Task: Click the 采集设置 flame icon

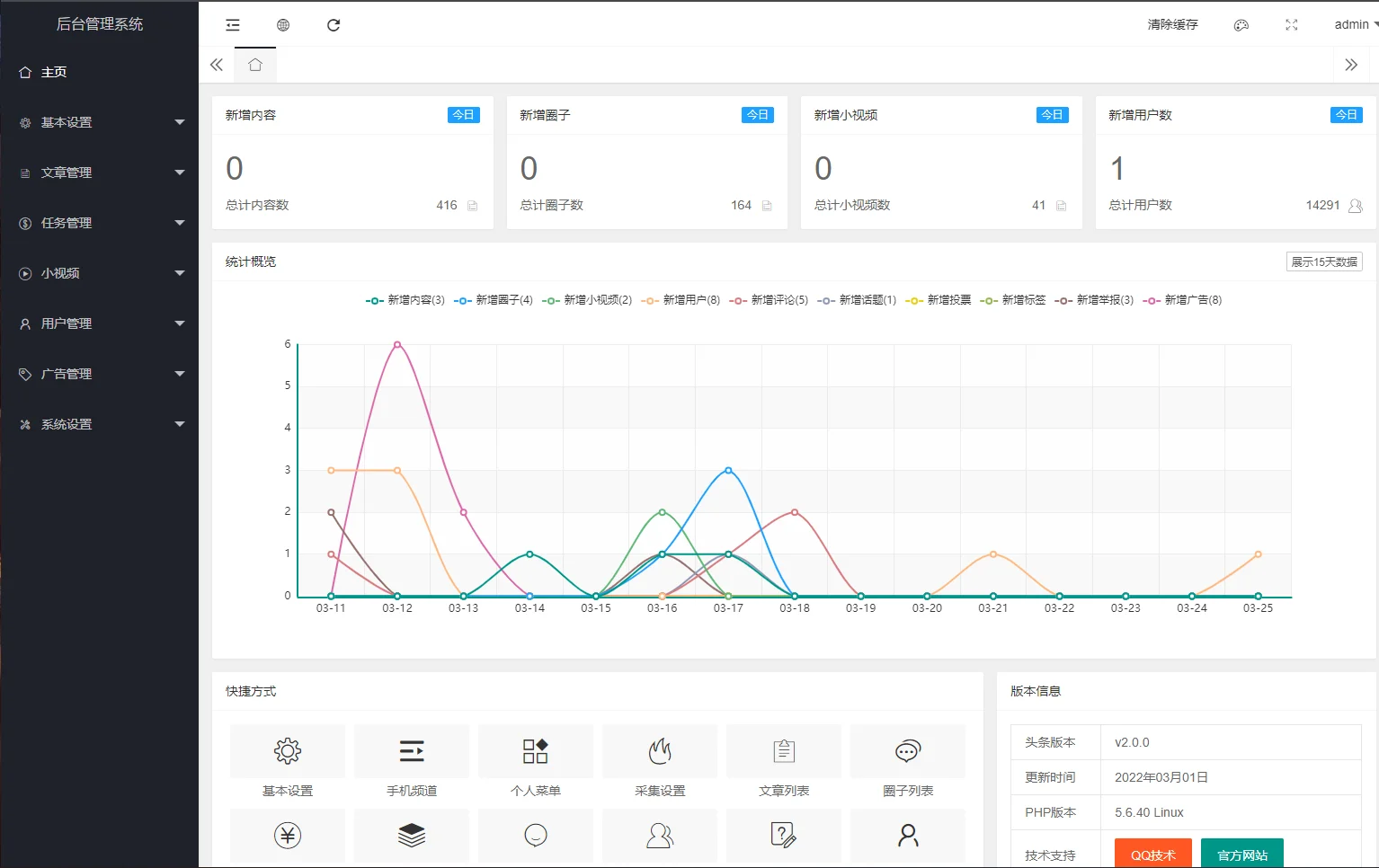Action: click(659, 751)
